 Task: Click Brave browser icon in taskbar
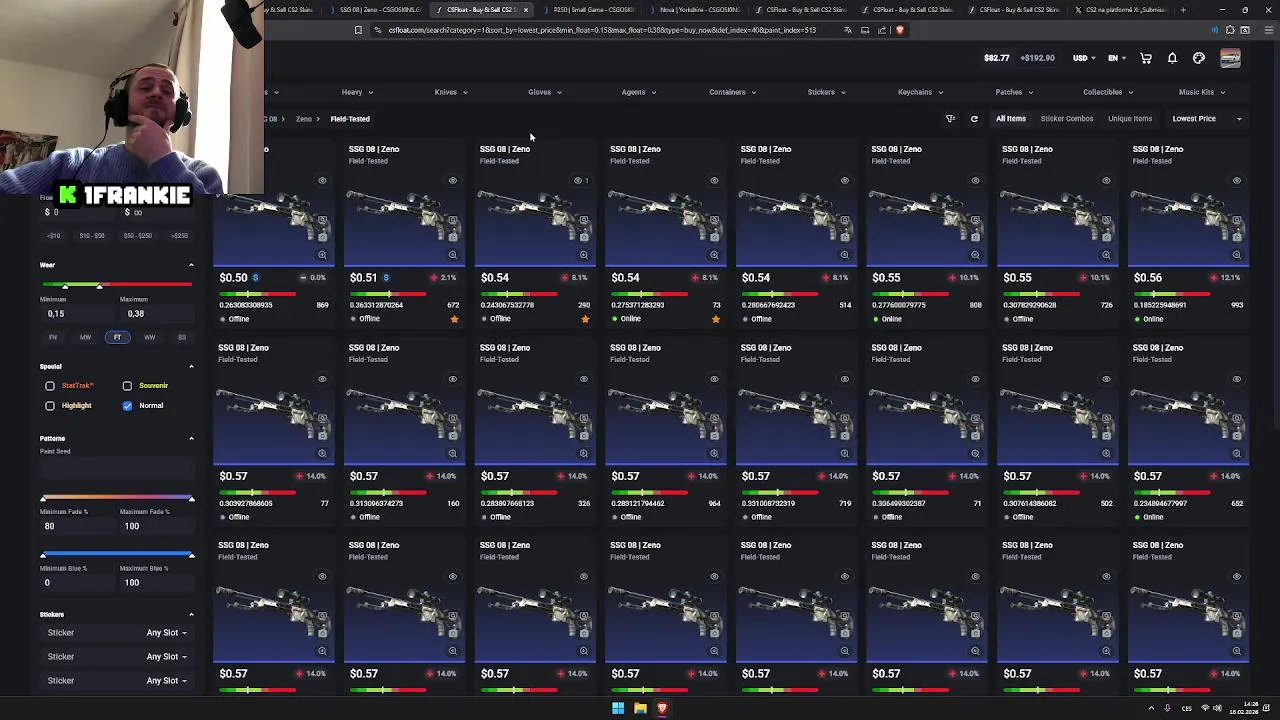click(662, 709)
